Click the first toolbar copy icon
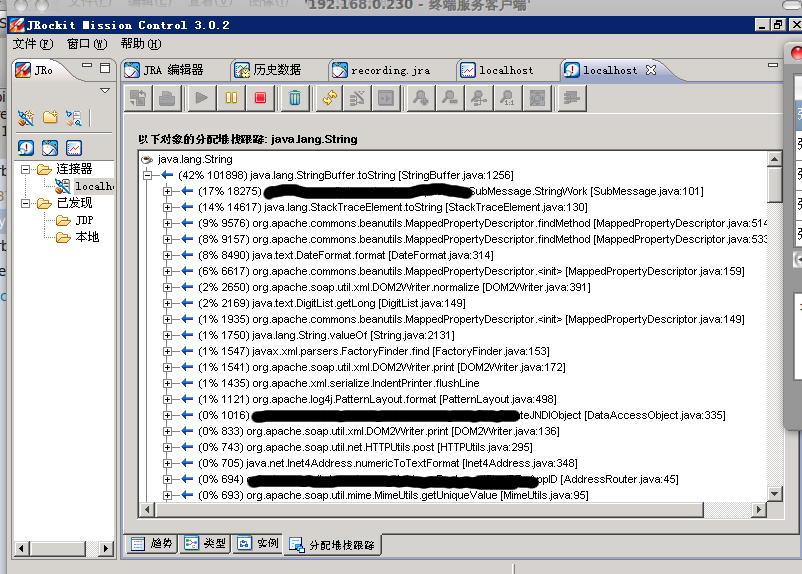The width and height of the screenshot is (802, 574). point(138,97)
